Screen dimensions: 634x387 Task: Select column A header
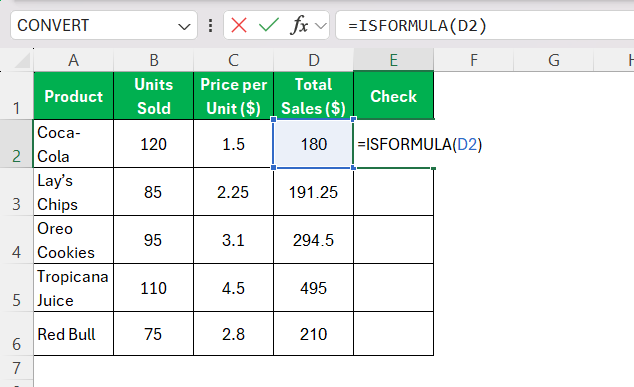[x=73, y=60]
